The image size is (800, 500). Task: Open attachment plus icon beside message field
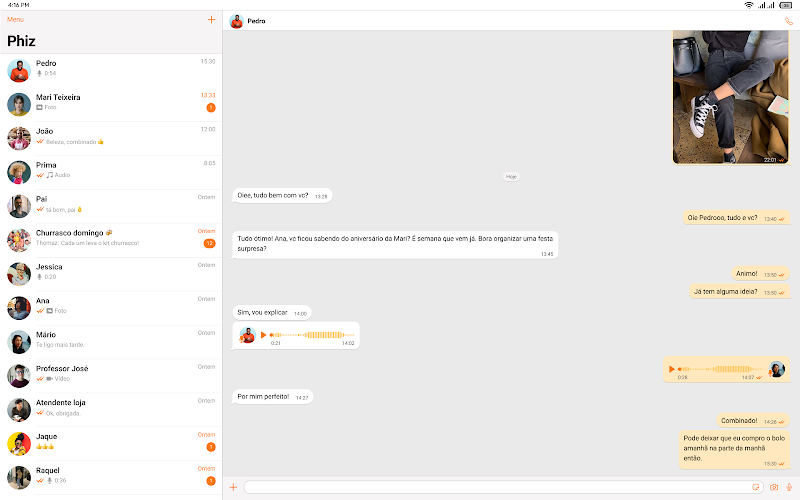(233, 487)
